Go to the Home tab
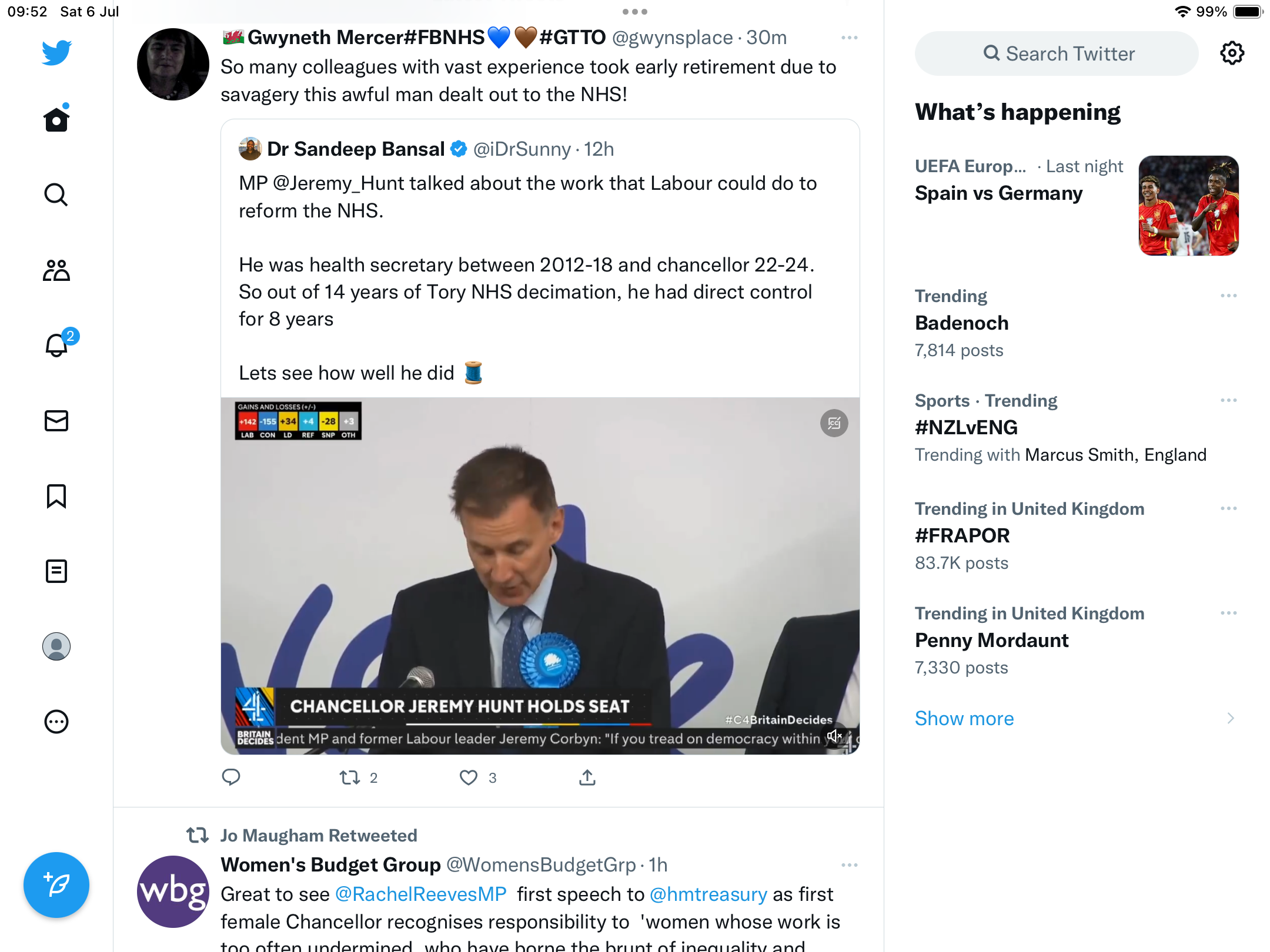The width and height of the screenshot is (1270, 952). pos(56,119)
